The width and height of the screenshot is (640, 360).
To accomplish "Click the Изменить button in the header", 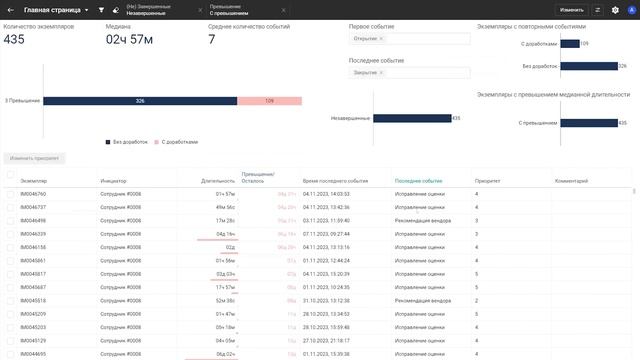I will [x=571, y=10].
